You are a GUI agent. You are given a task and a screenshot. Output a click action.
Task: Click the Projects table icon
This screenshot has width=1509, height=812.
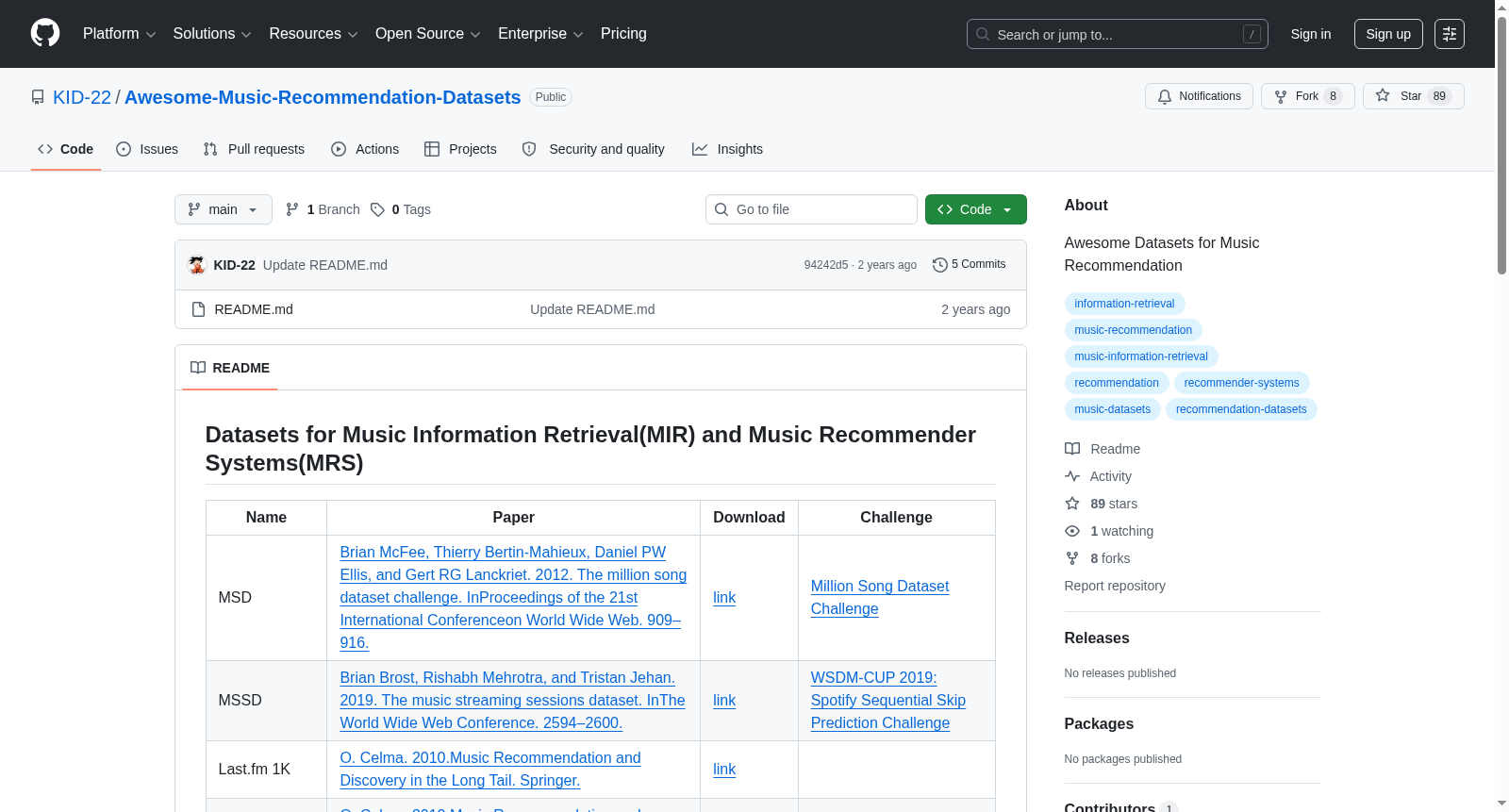tap(432, 149)
